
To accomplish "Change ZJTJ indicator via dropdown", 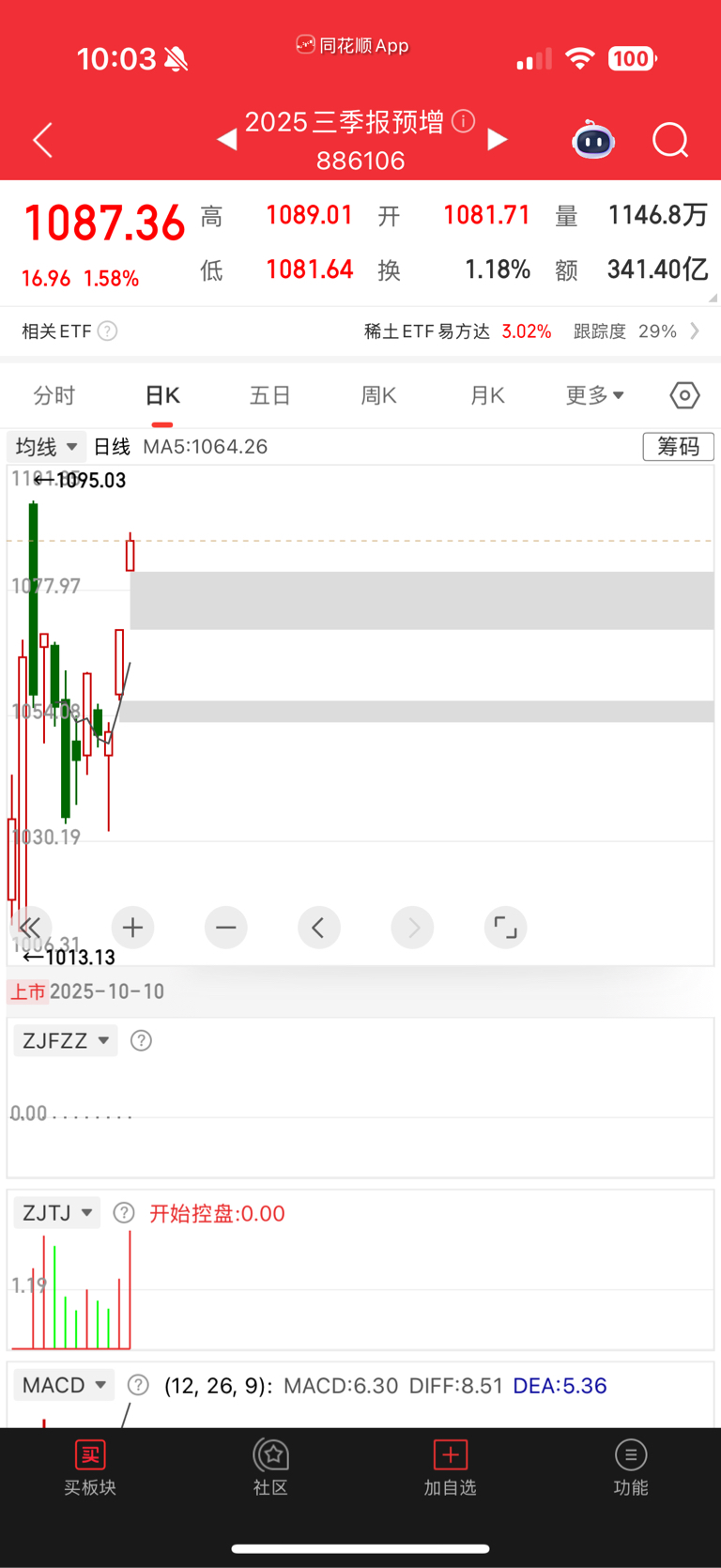I will click(56, 1212).
